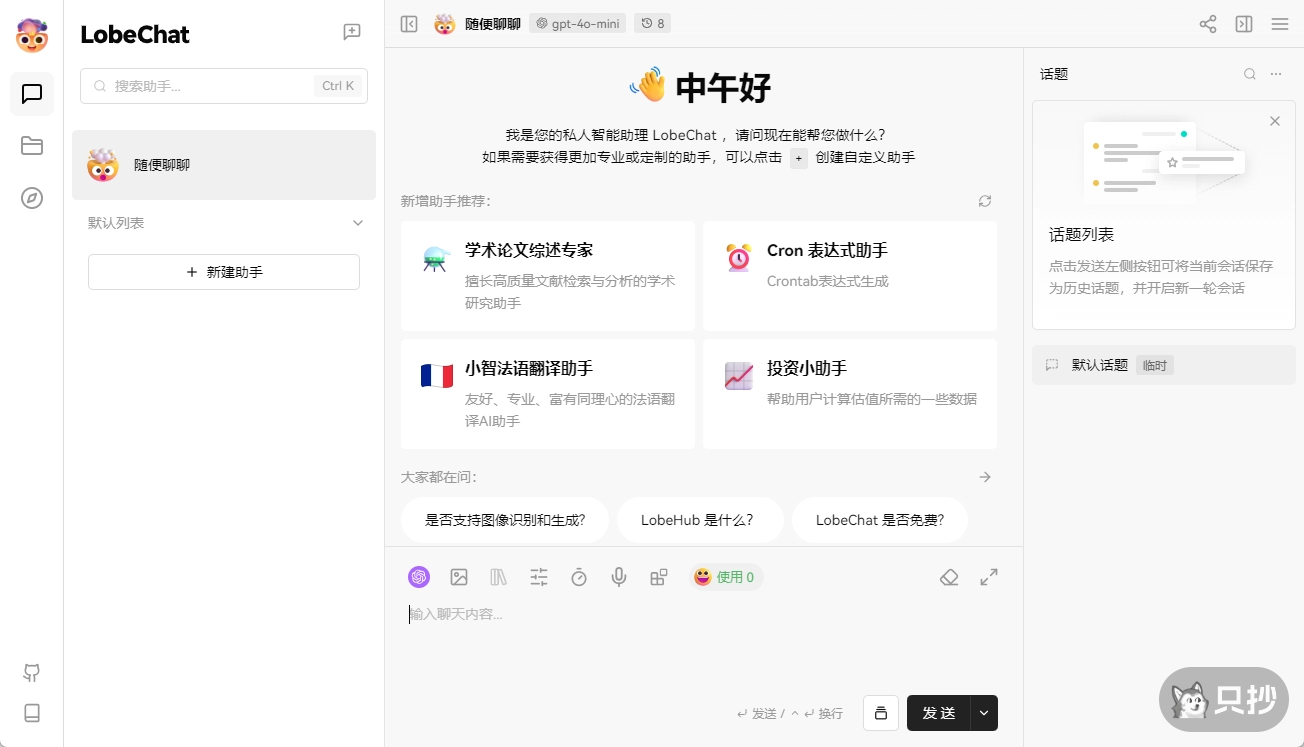Click the share icon in top bar
The height and width of the screenshot is (747, 1304).
point(1207,23)
